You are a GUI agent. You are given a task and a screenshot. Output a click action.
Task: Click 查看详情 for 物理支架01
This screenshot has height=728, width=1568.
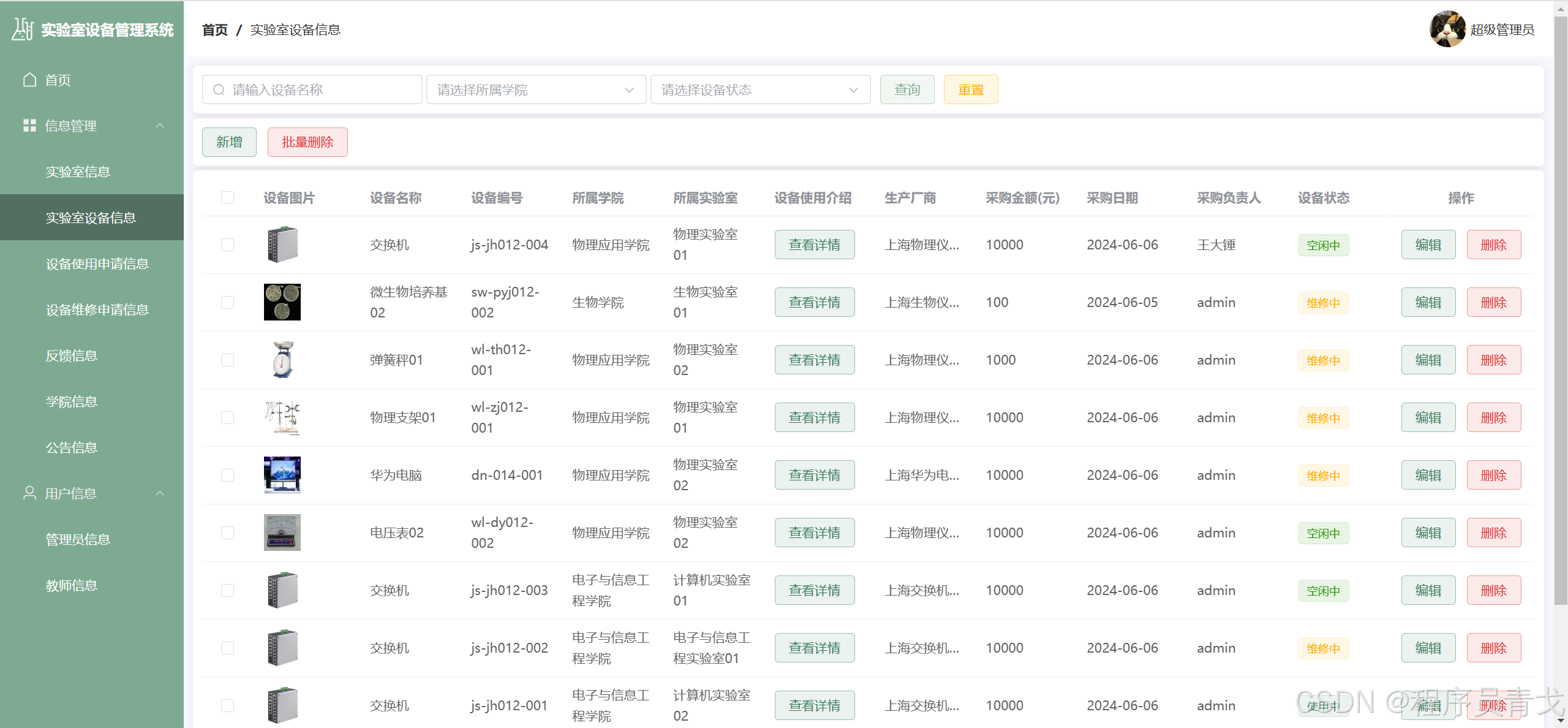[x=814, y=418]
